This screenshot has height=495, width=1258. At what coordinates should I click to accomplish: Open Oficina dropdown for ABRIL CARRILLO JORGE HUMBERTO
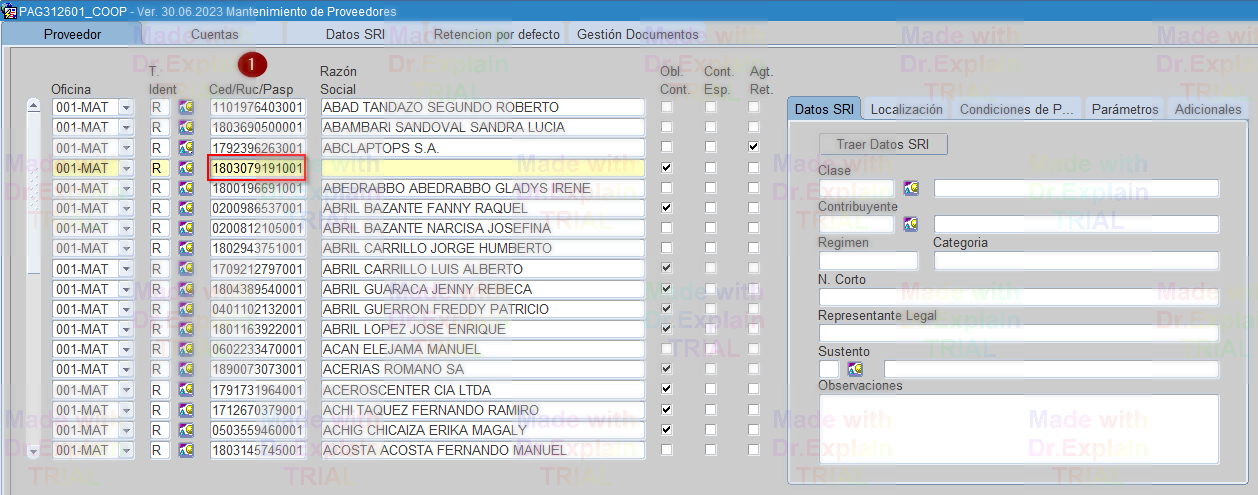tap(126, 249)
